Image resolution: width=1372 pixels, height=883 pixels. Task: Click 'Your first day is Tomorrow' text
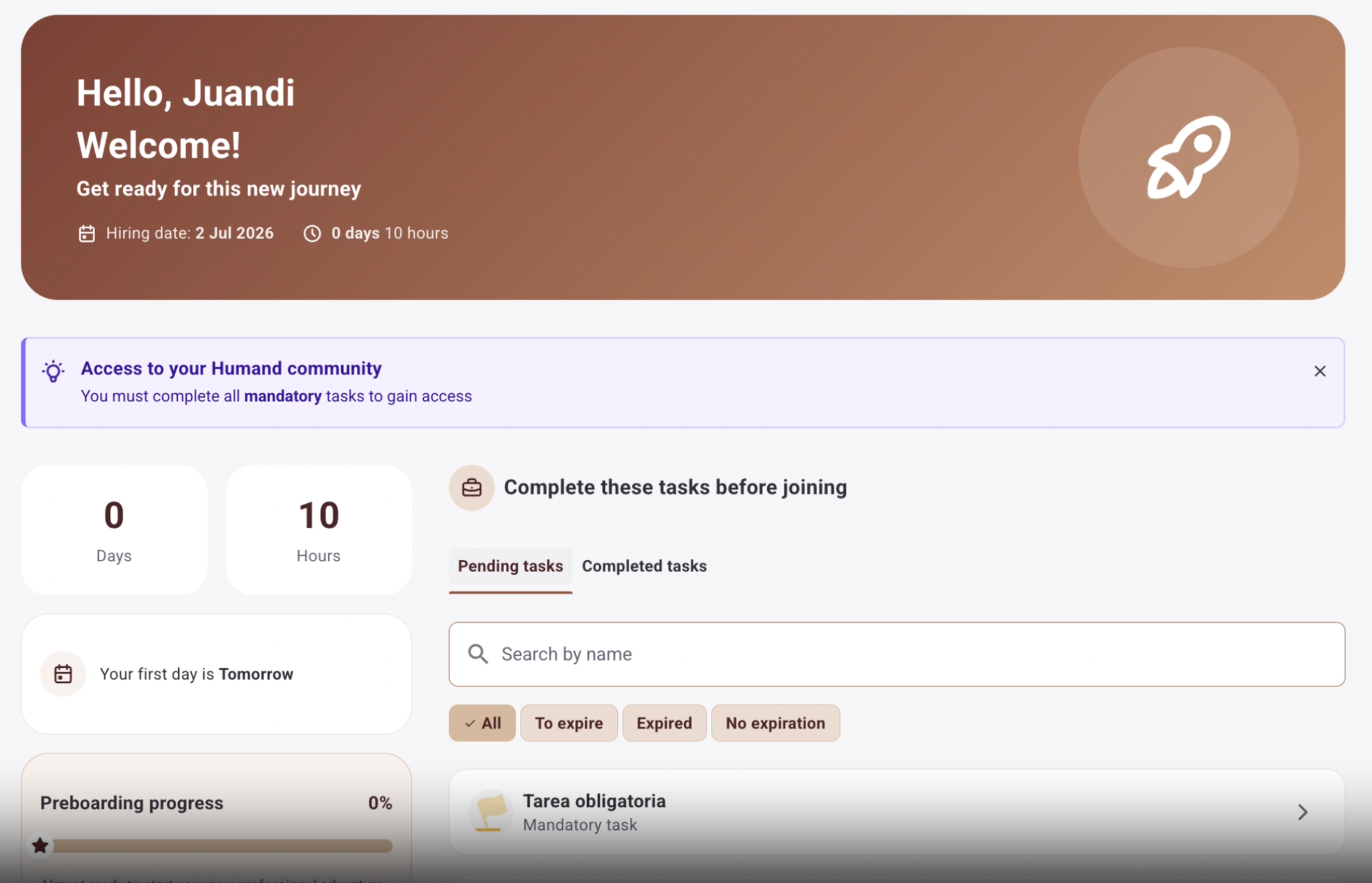coord(197,674)
